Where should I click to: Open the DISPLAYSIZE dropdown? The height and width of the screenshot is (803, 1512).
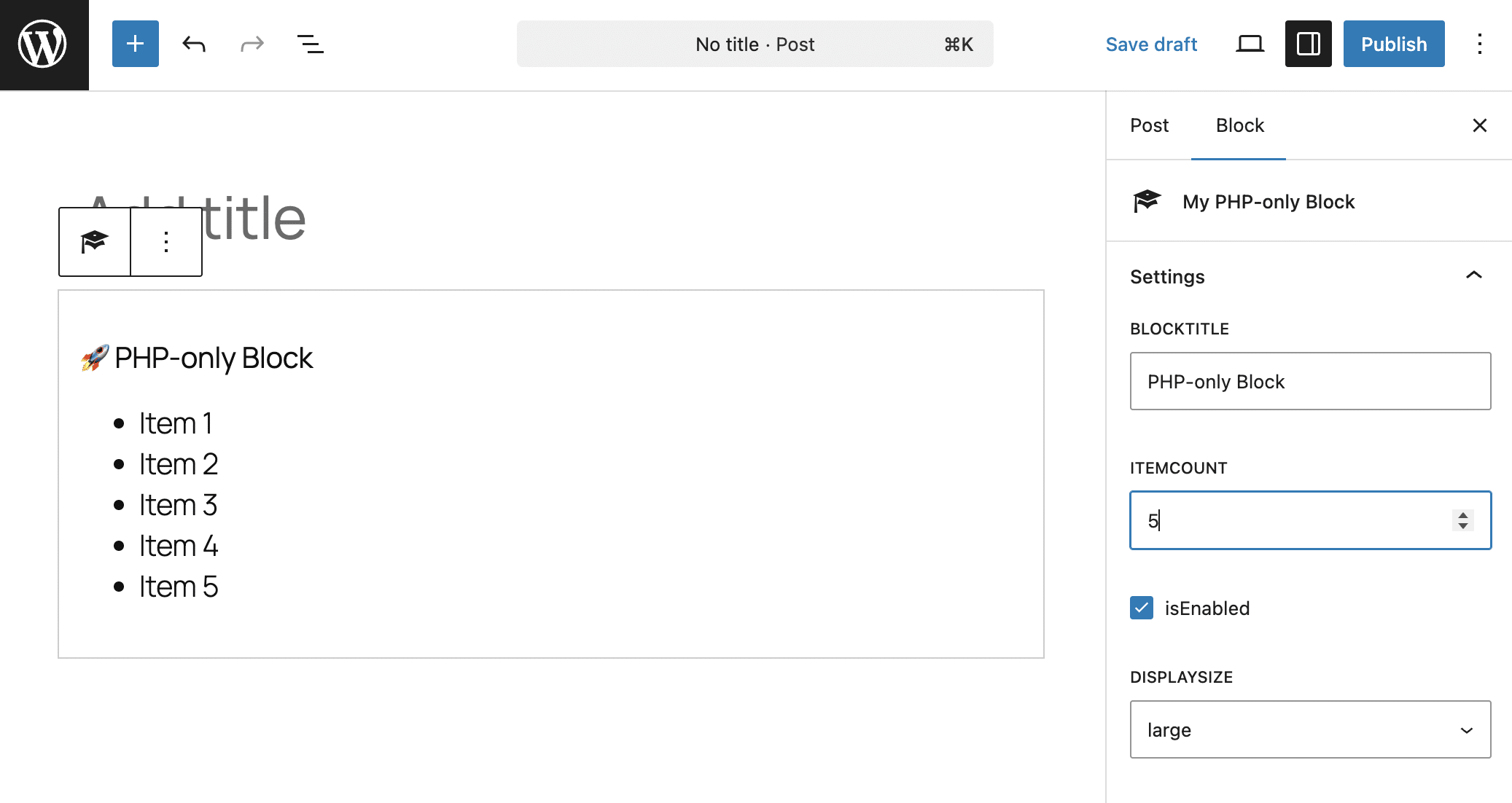[x=1309, y=729]
